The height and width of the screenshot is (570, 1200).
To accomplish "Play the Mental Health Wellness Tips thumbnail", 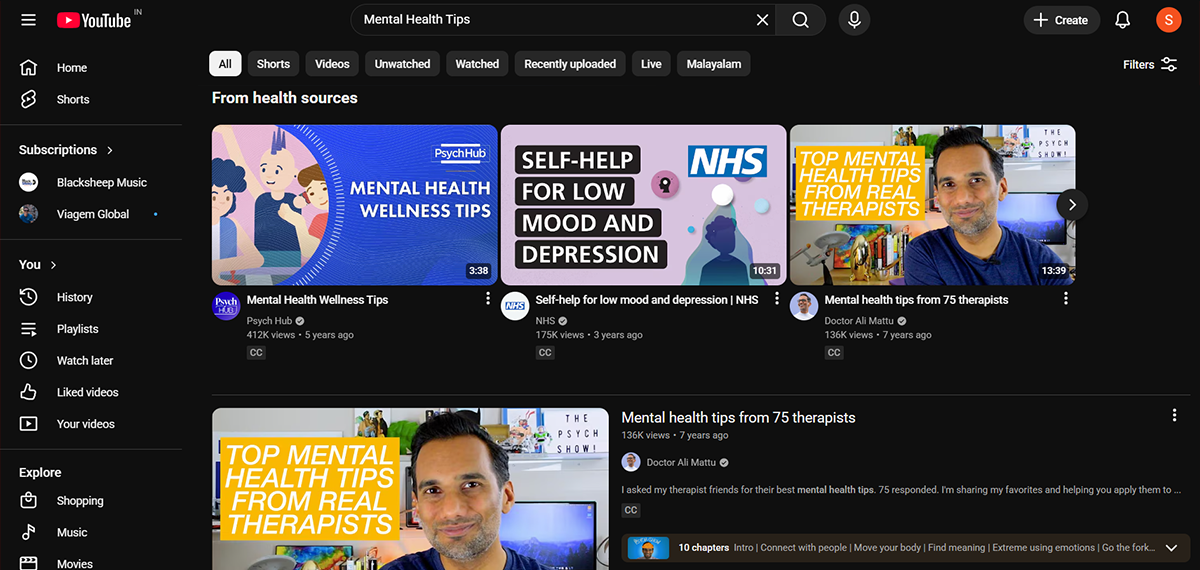I will (x=354, y=205).
